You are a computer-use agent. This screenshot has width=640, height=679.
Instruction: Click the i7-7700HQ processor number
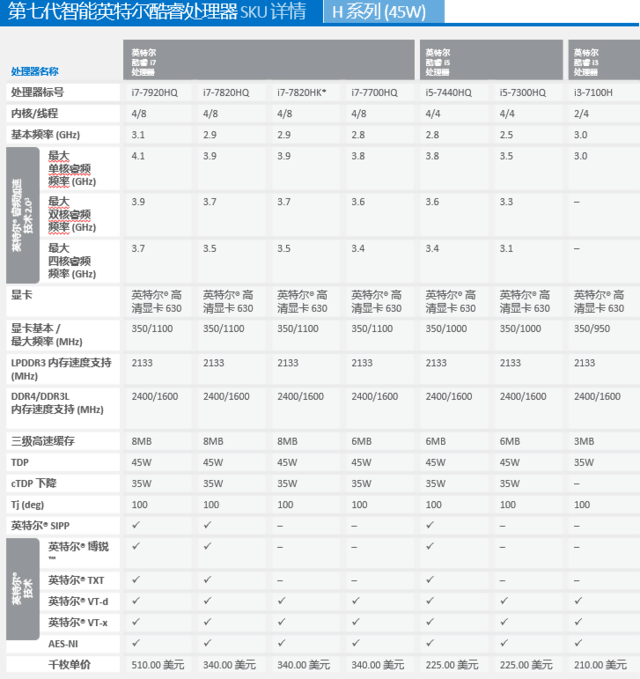[x=375, y=93]
